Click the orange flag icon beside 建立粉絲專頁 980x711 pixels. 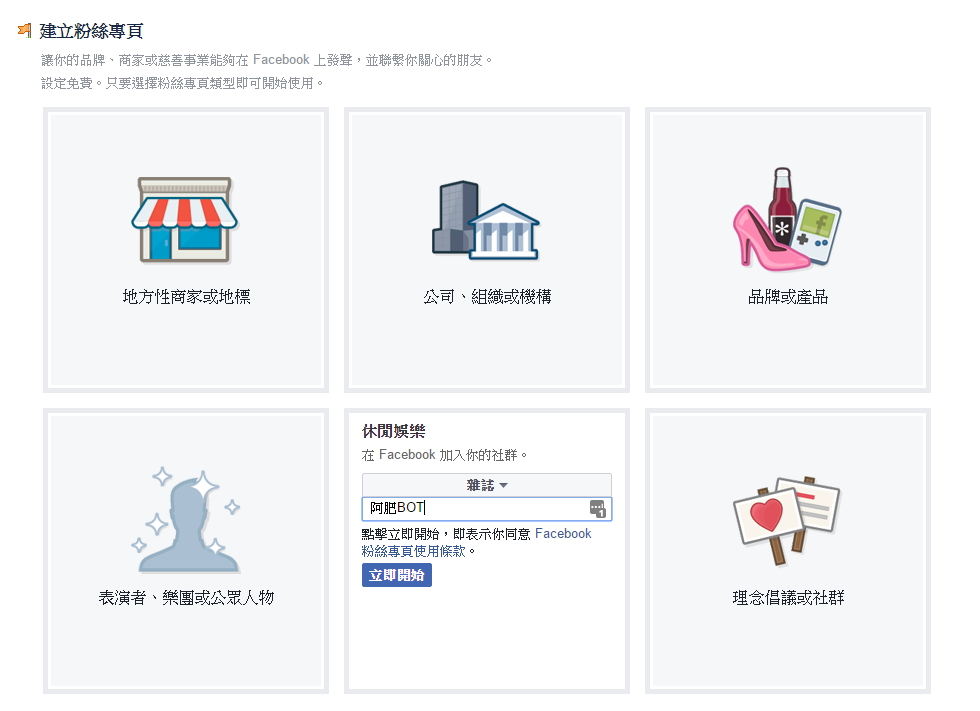coord(24,30)
